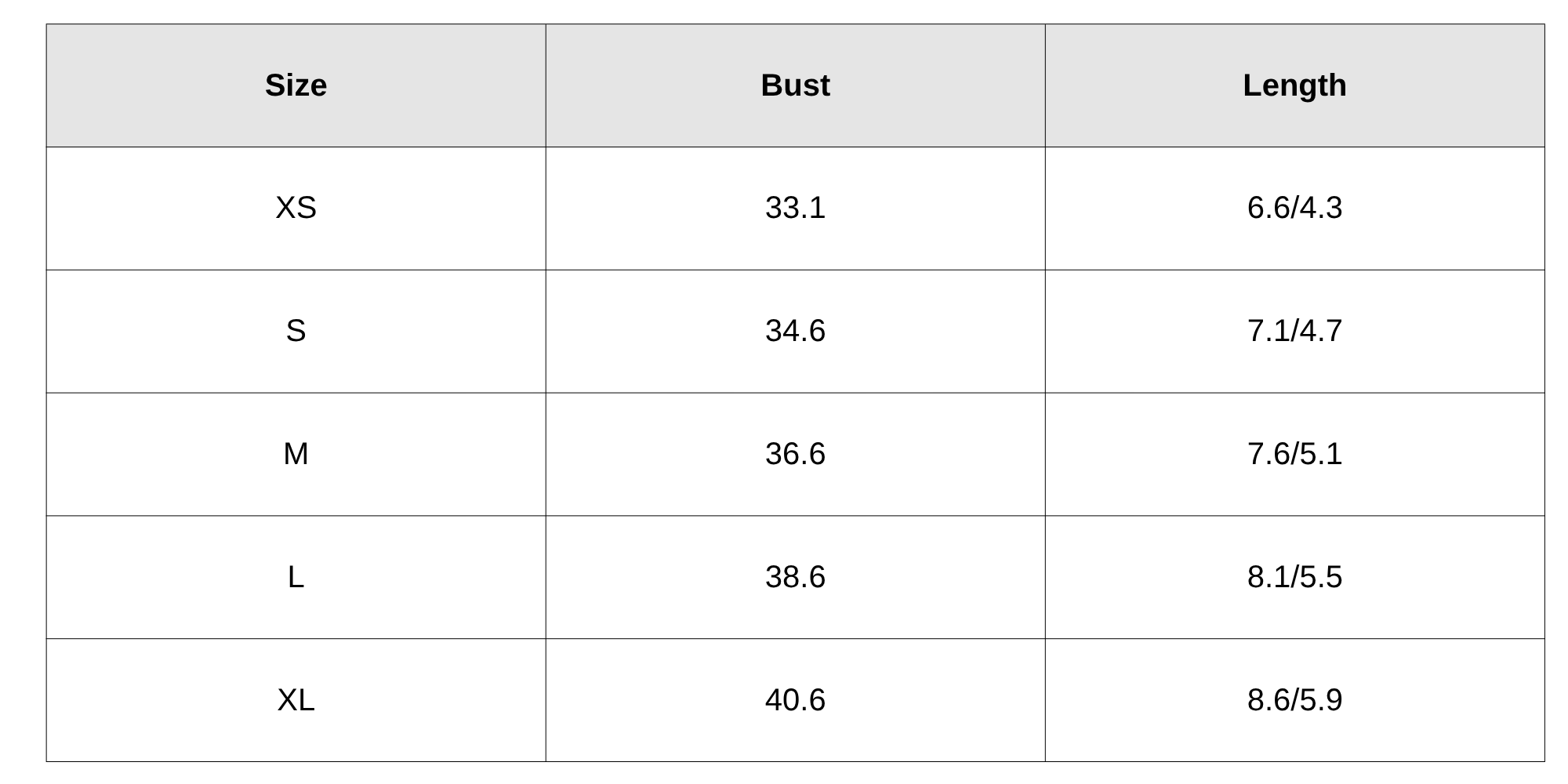Image resolution: width=1568 pixels, height=784 pixels.
Task: Select length value 6.6/4.3
Action: [x=1294, y=208]
